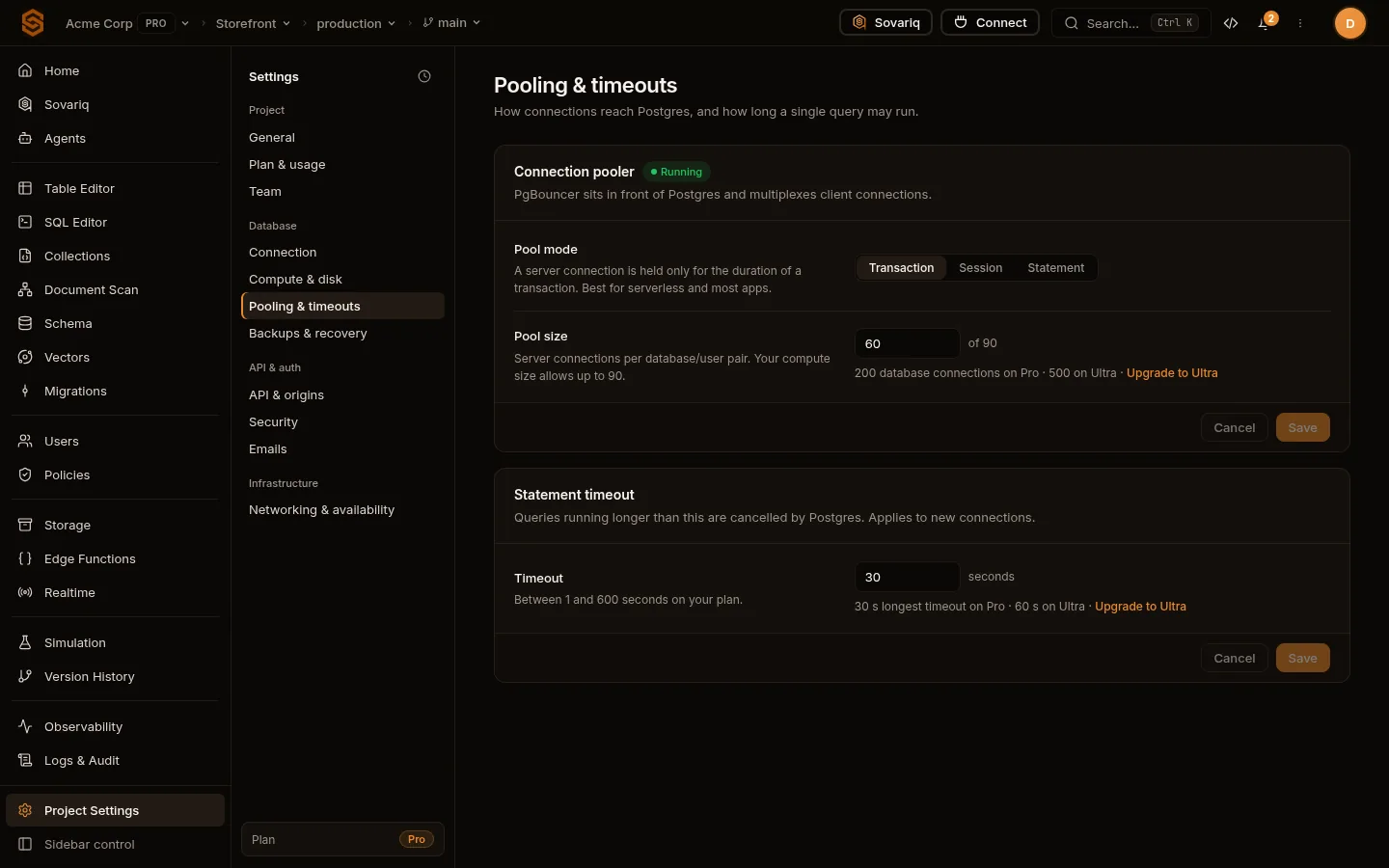
Task: Open Edge Functions
Action: (x=116, y=558)
